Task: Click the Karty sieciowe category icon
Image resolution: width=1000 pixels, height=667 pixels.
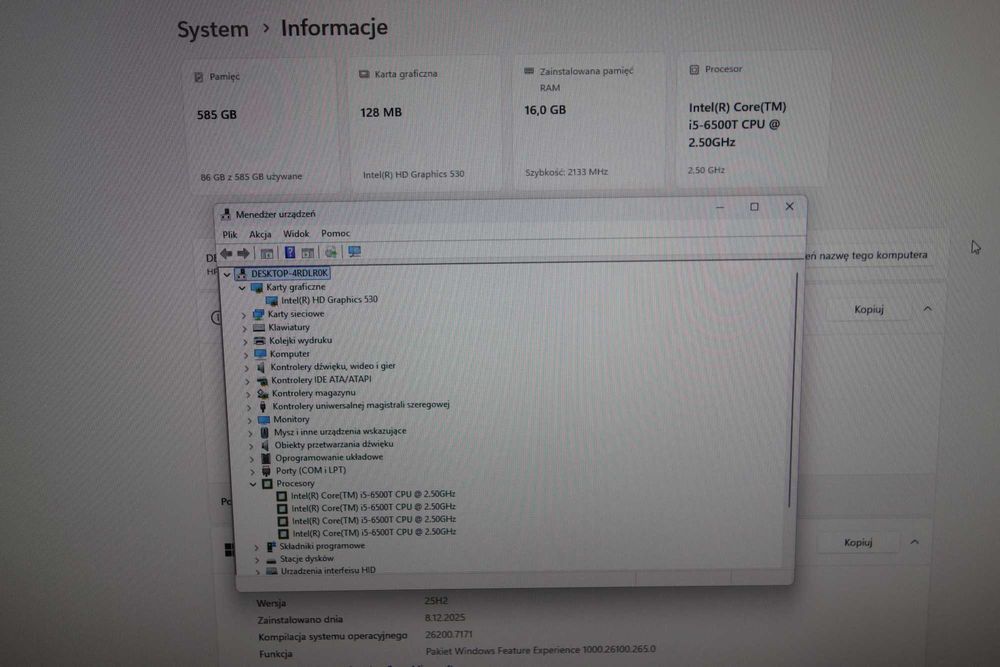Action: pyautogui.click(x=258, y=314)
